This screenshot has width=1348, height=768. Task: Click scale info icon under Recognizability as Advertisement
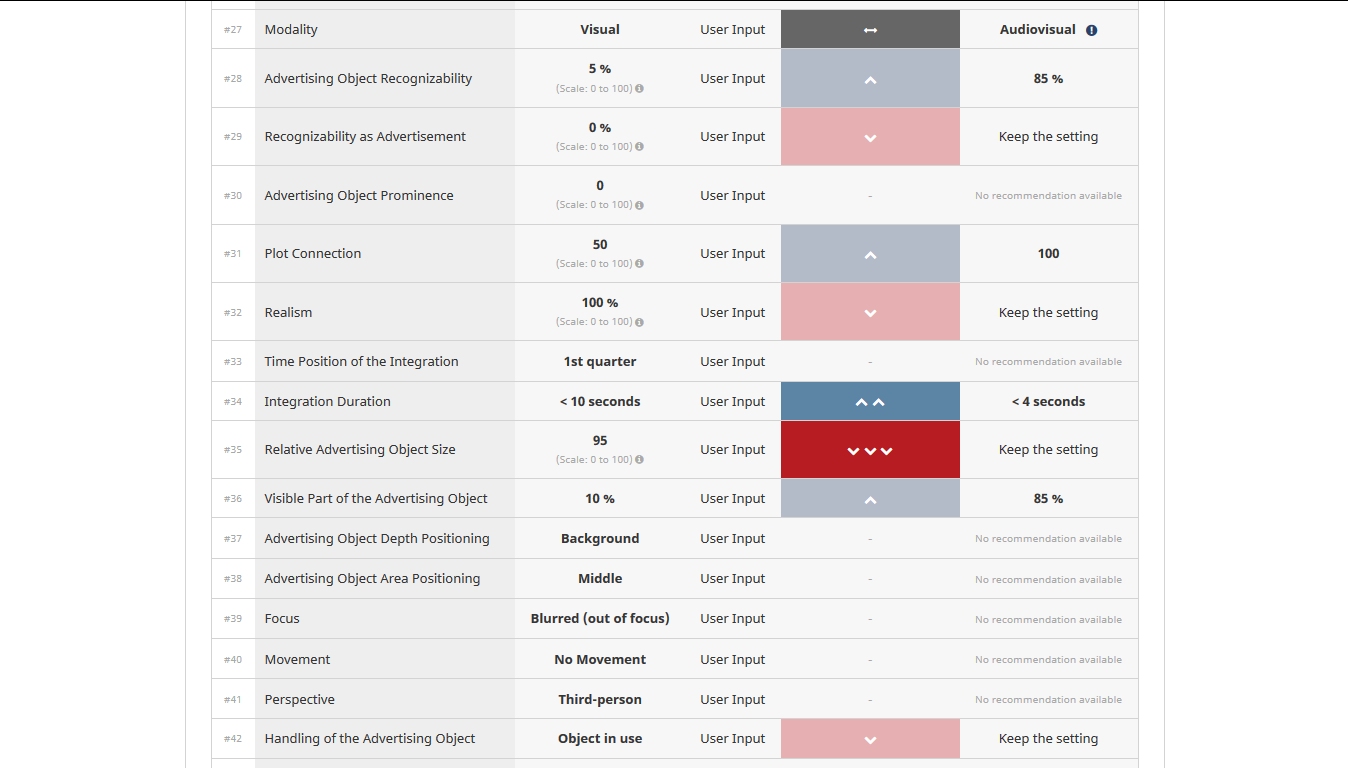tap(640, 147)
